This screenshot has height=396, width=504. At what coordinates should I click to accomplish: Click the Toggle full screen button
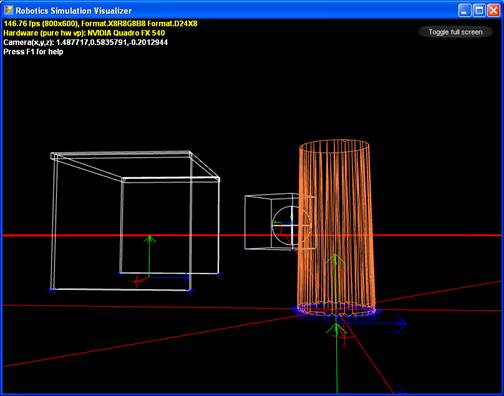tap(455, 32)
